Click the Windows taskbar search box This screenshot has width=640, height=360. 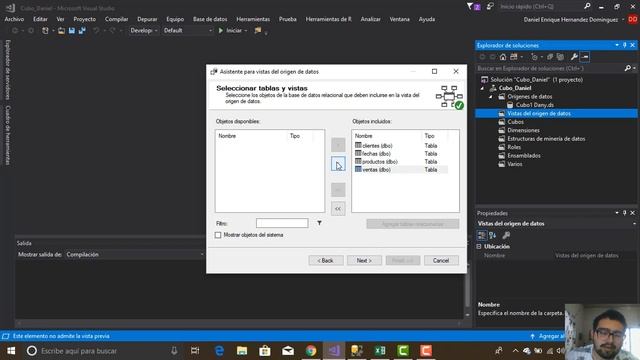pyautogui.click(x=102, y=351)
